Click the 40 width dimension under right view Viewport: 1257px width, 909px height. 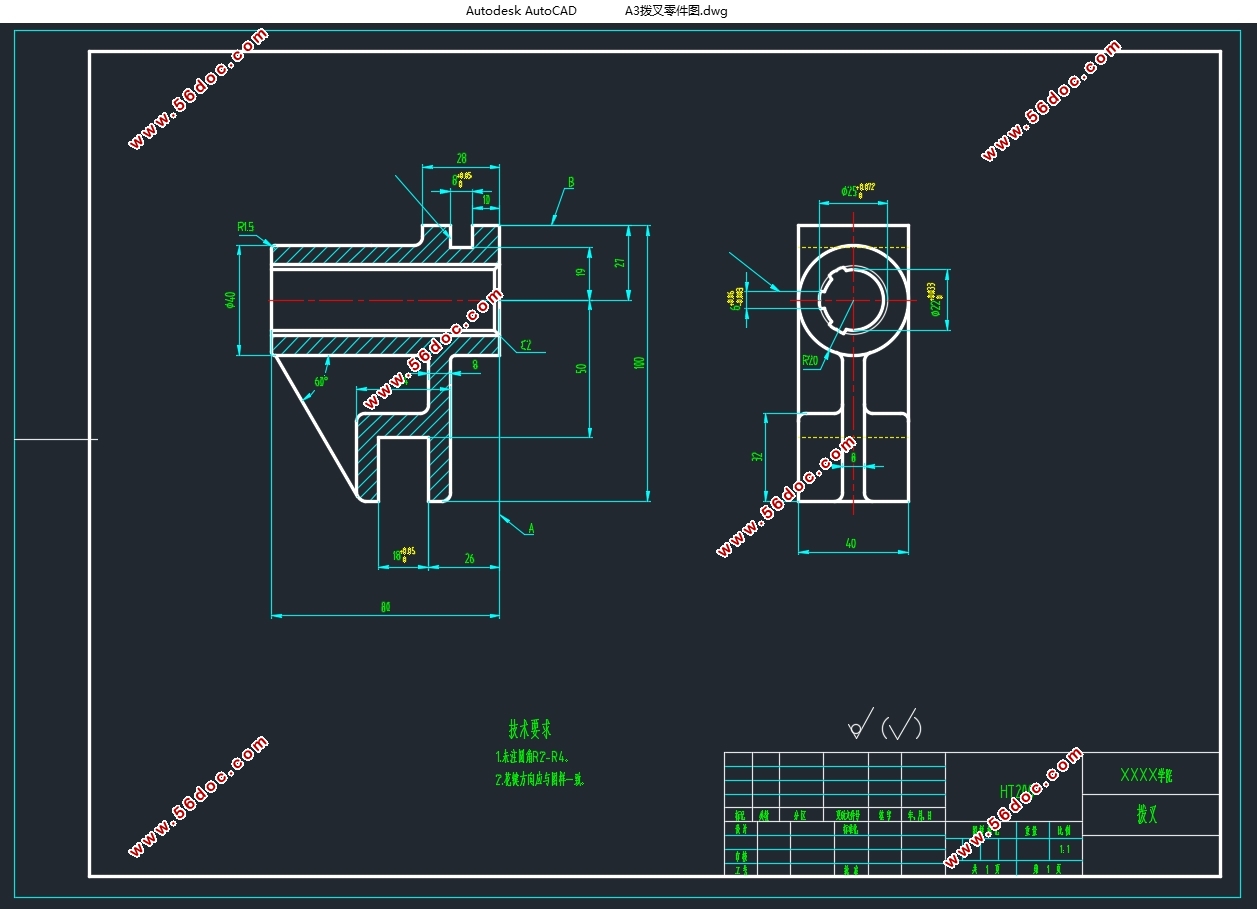click(851, 544)
